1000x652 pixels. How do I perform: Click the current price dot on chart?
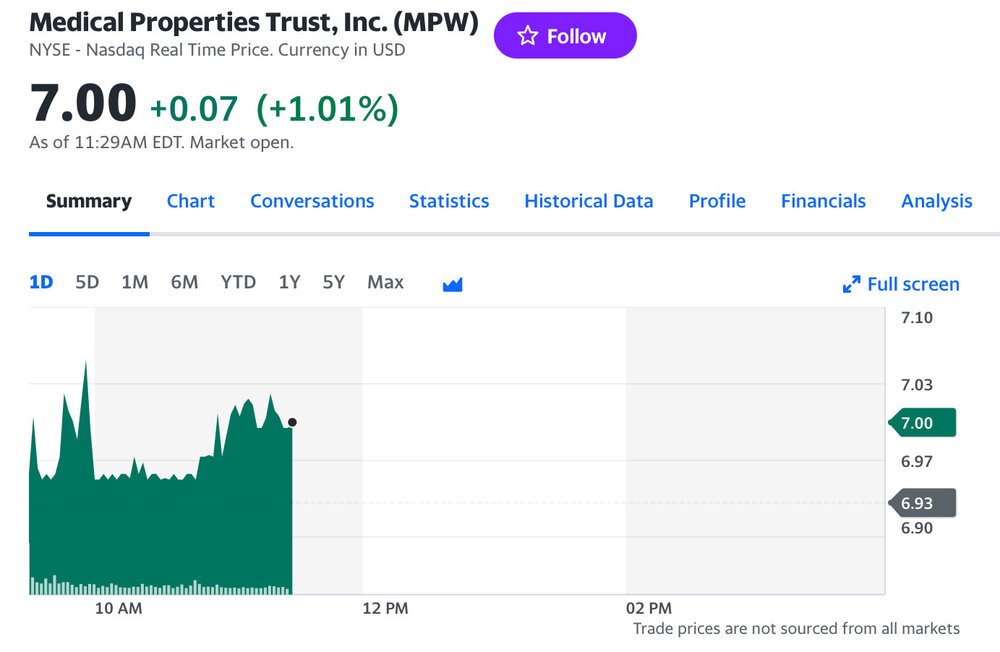coord(292,422)
